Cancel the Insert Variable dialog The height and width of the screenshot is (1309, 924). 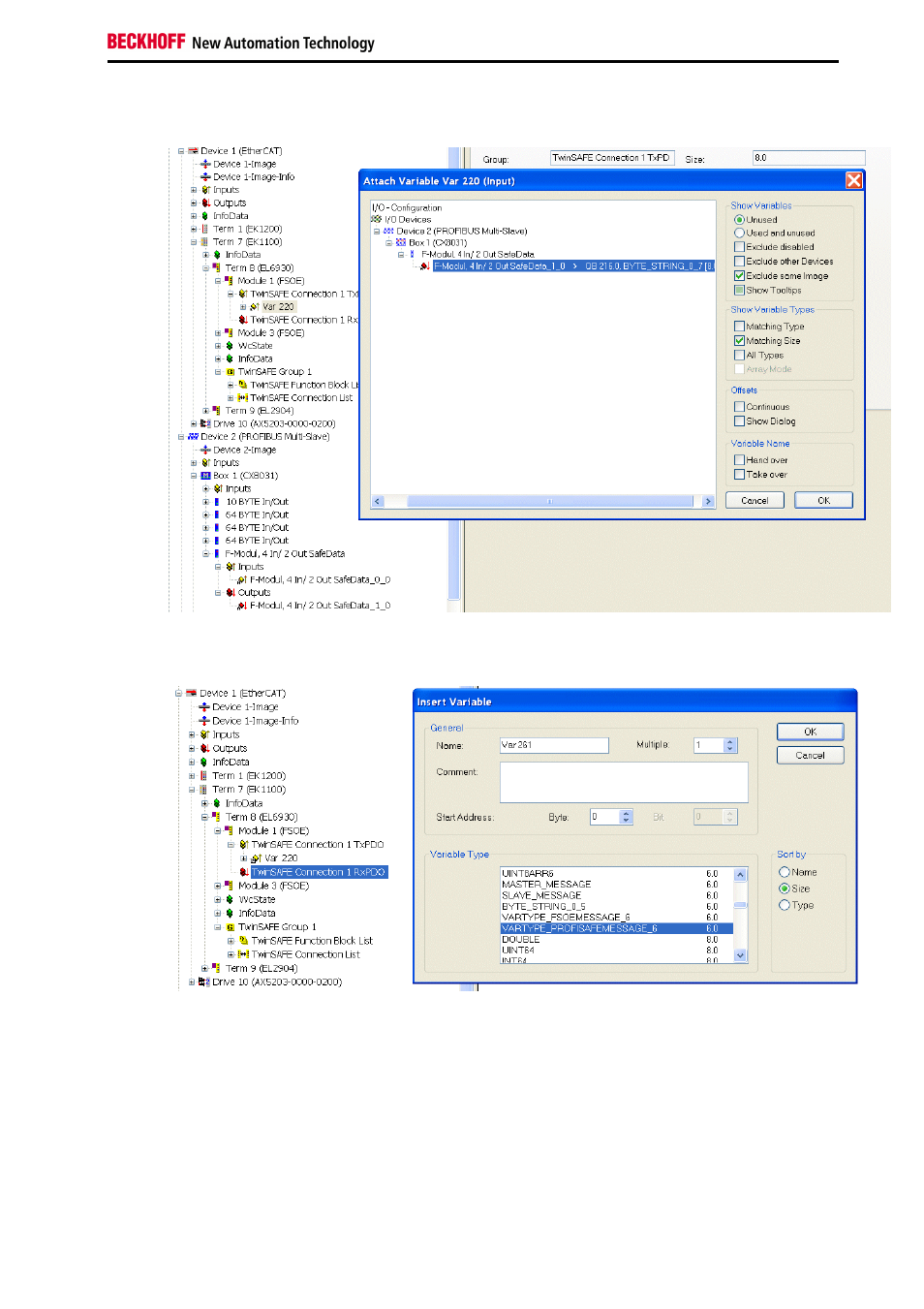811,755
